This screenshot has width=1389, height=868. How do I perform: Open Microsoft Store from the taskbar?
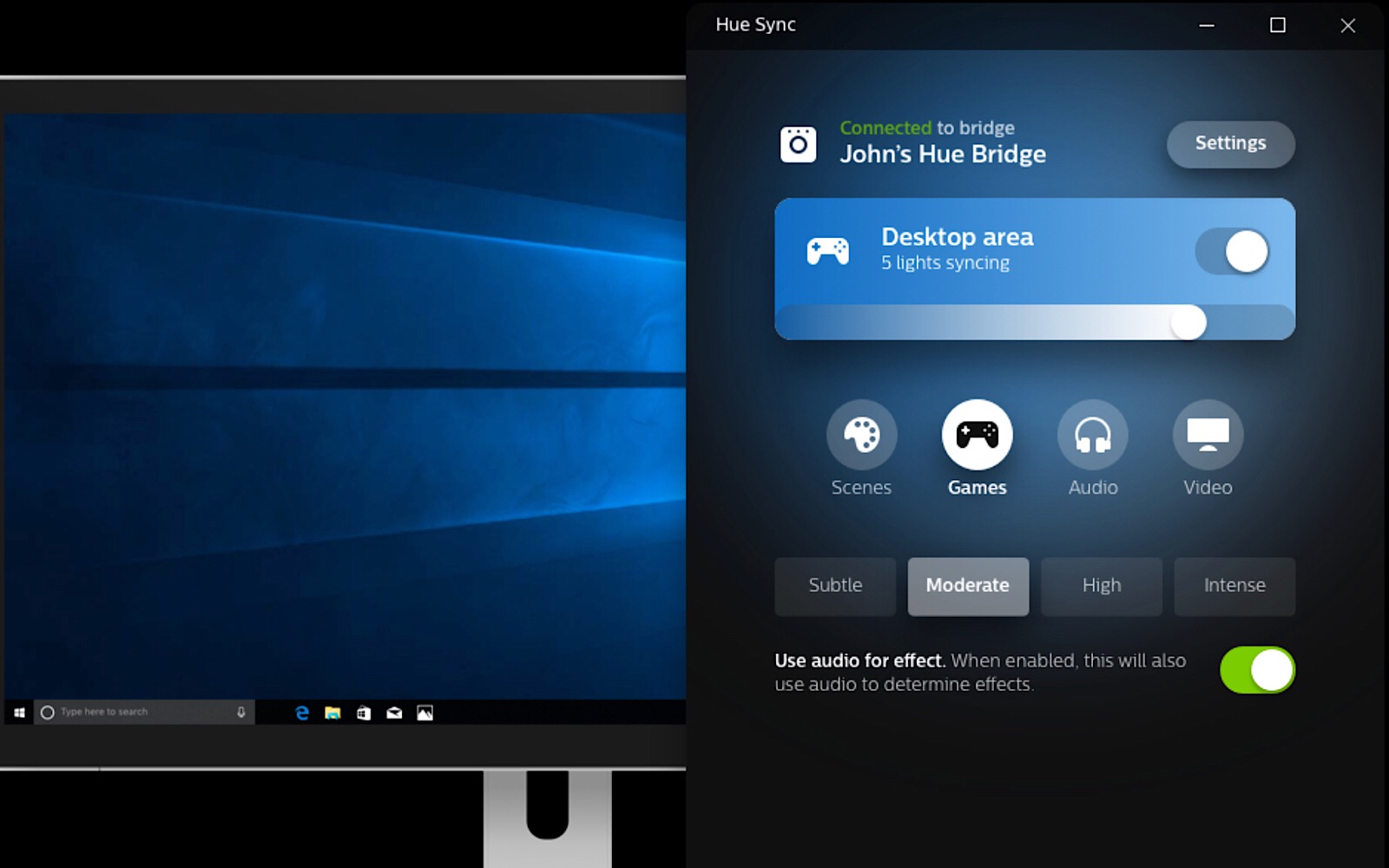[x=364, y=713]
